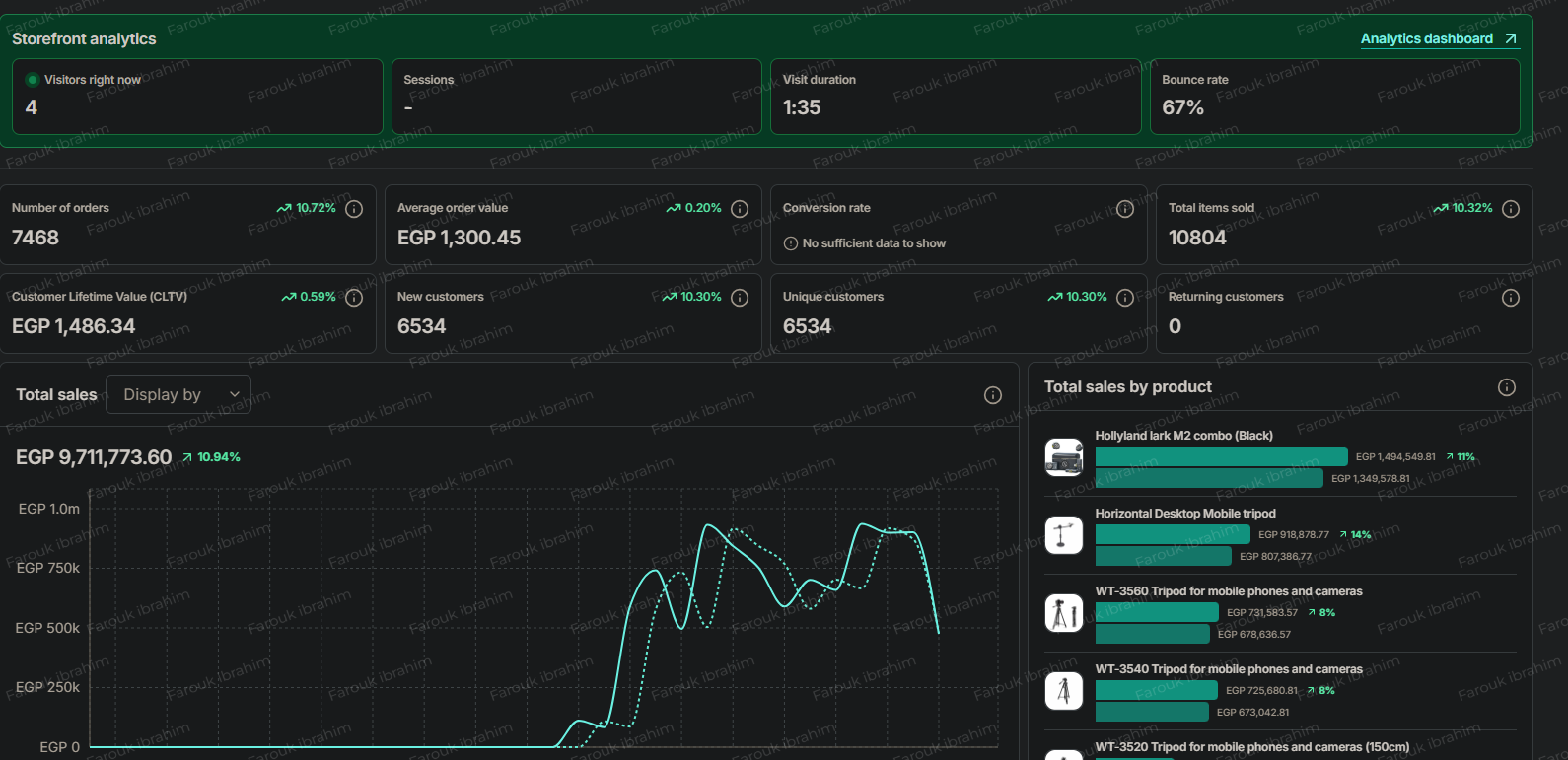Click the Storefront analytics heading
Image resolution: width=1568 pixels, height=760 pixels.
(84, 38)
